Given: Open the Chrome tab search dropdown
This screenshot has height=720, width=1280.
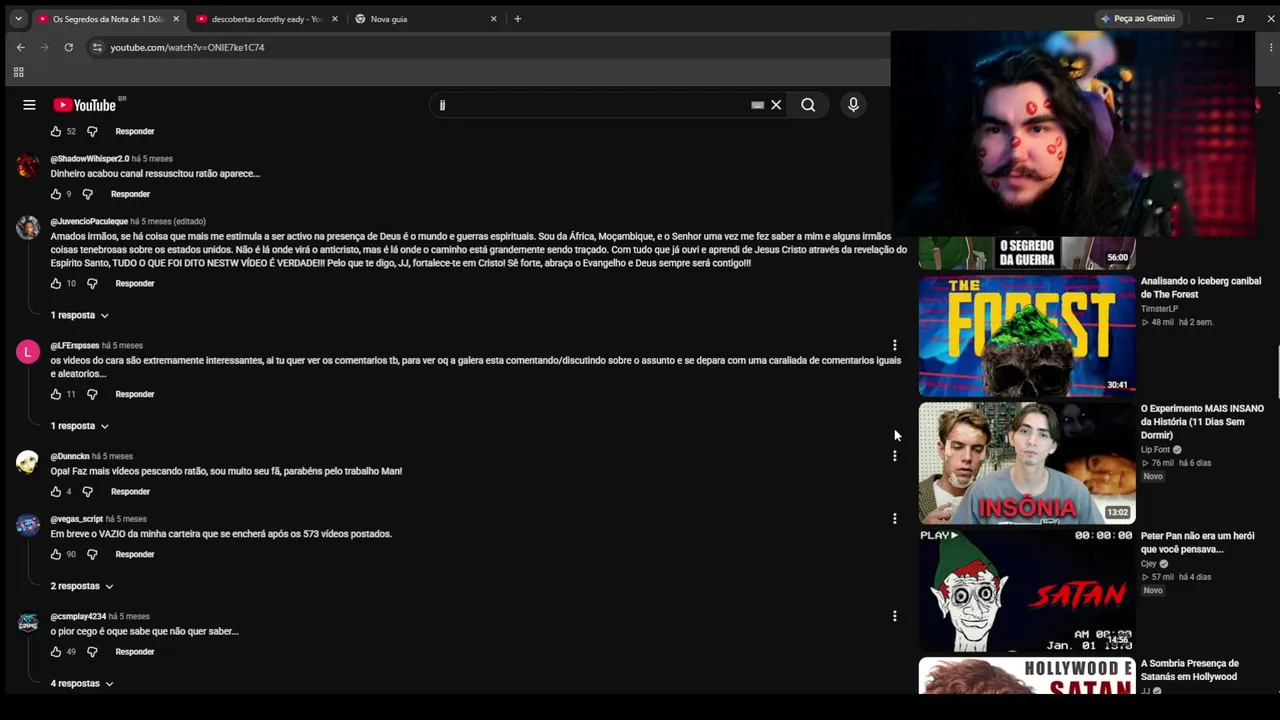Looking at the screenshot, I should click(x=18, y=19).
